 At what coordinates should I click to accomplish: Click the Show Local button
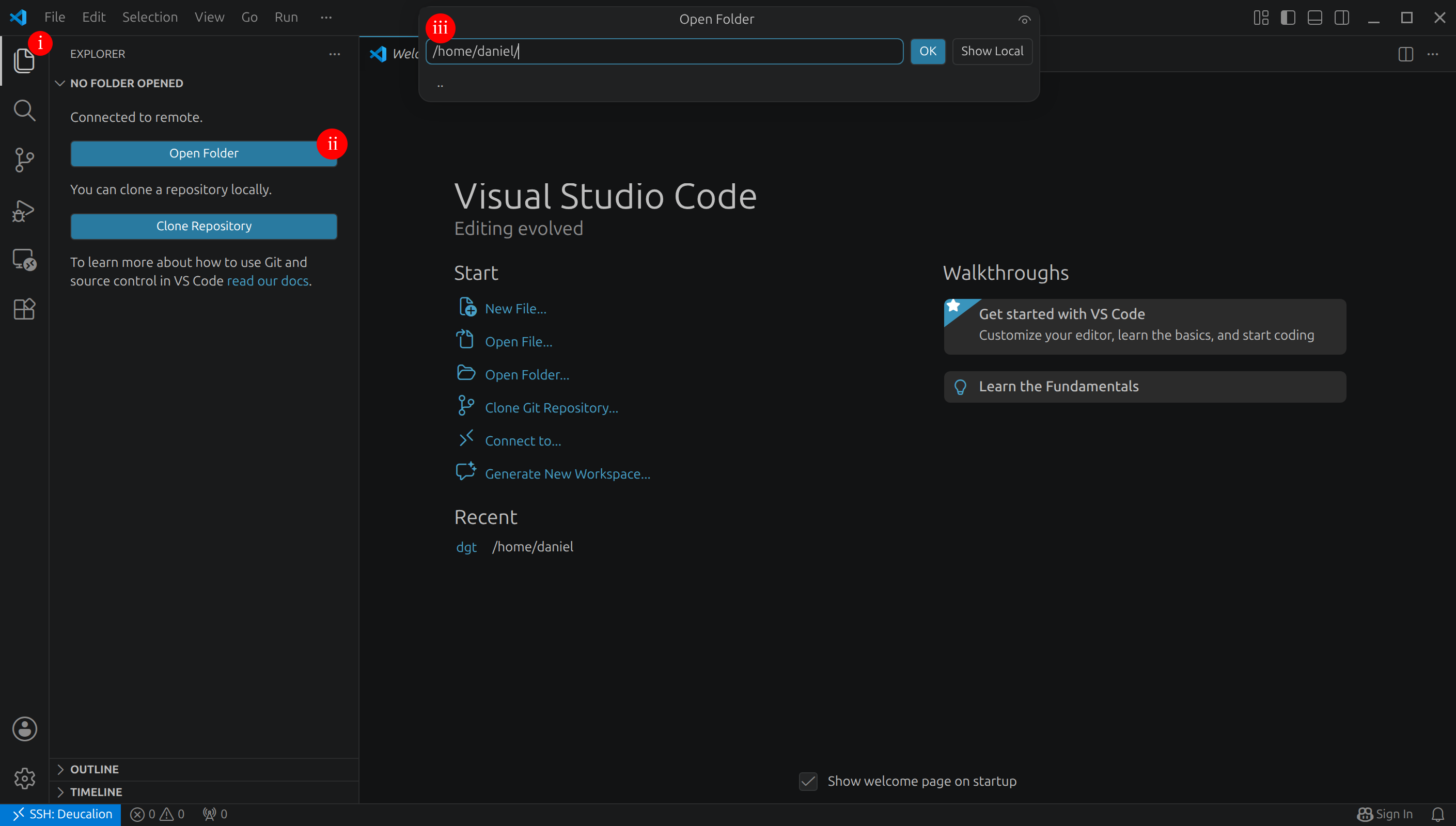[992, 51]
